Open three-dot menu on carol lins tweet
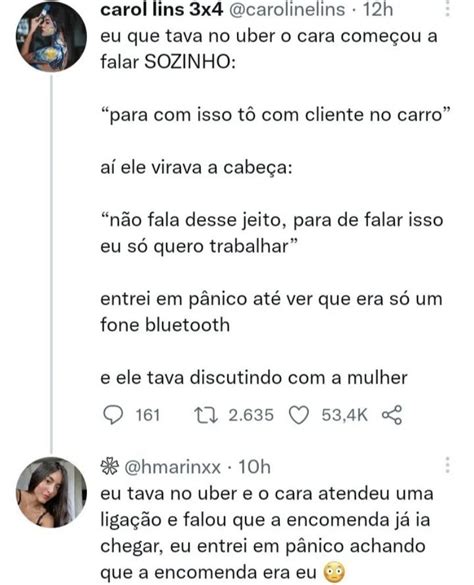Image resolution: width=474 pixels, height=585 pixels. 447,8
